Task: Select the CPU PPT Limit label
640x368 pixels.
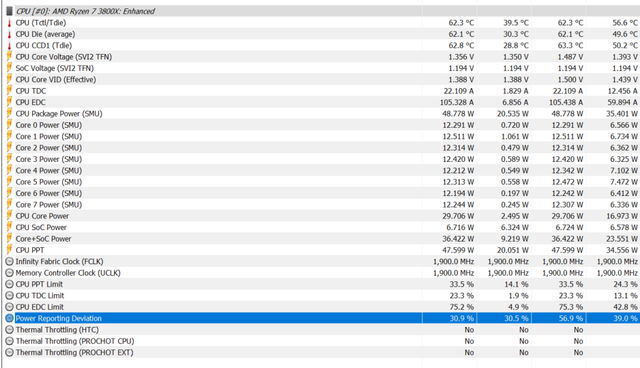Action: click(39, 284)
